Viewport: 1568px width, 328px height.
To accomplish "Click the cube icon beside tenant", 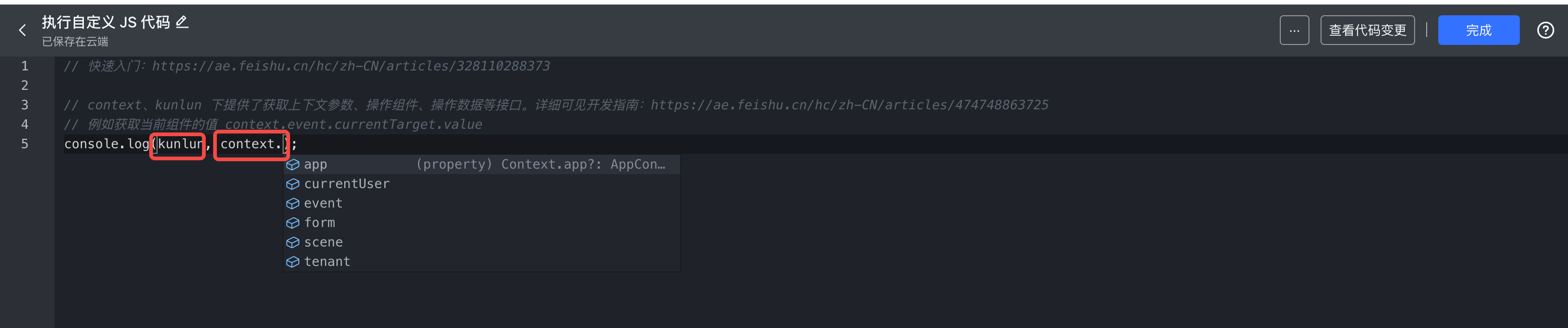I will [293, 262].
